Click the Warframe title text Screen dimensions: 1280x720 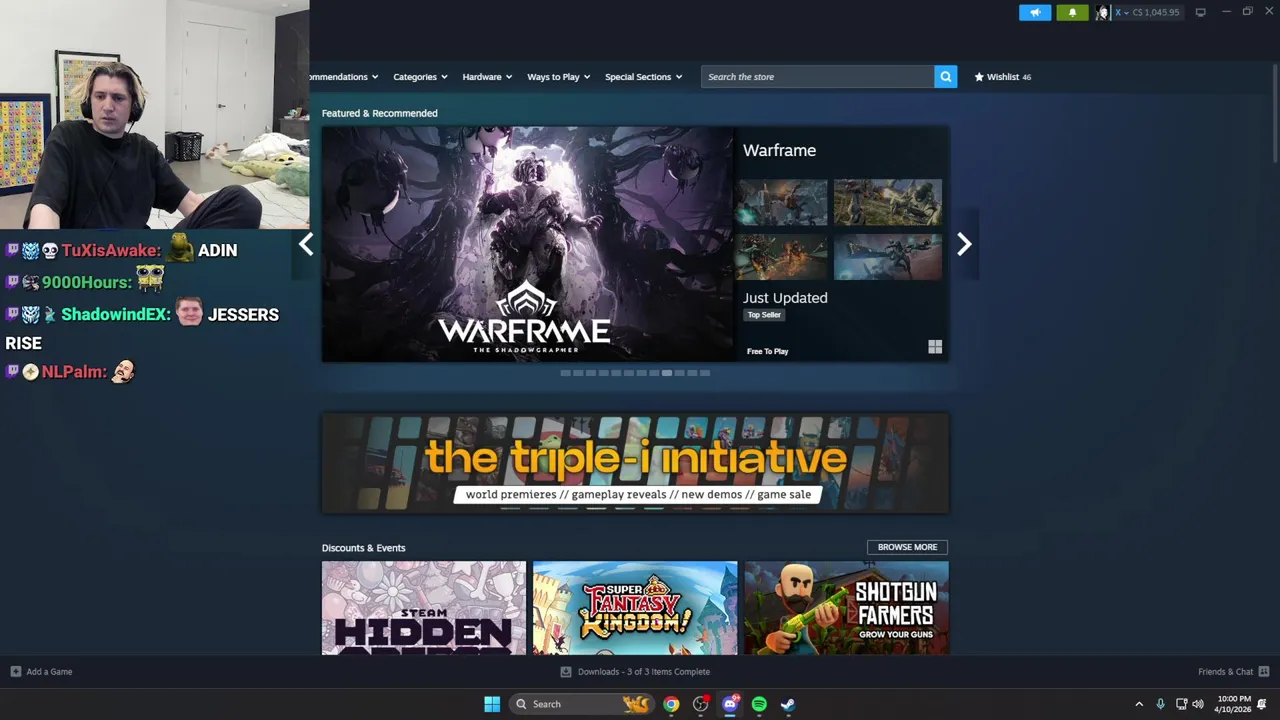[x=779, y=150]
